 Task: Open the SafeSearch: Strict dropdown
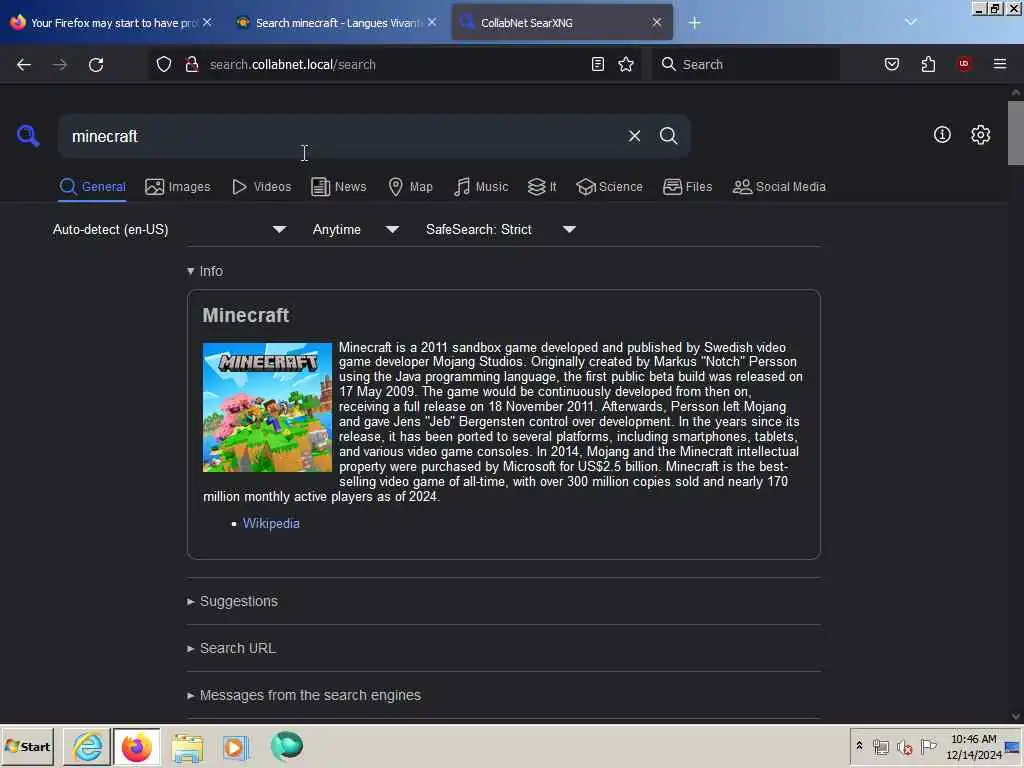(500, 229)
